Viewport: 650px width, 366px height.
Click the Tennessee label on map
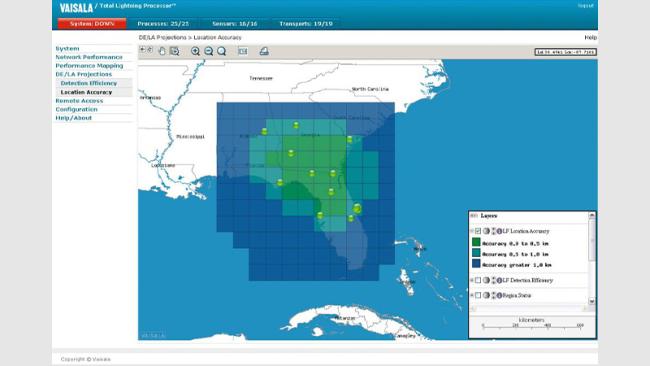pos(261,78)
